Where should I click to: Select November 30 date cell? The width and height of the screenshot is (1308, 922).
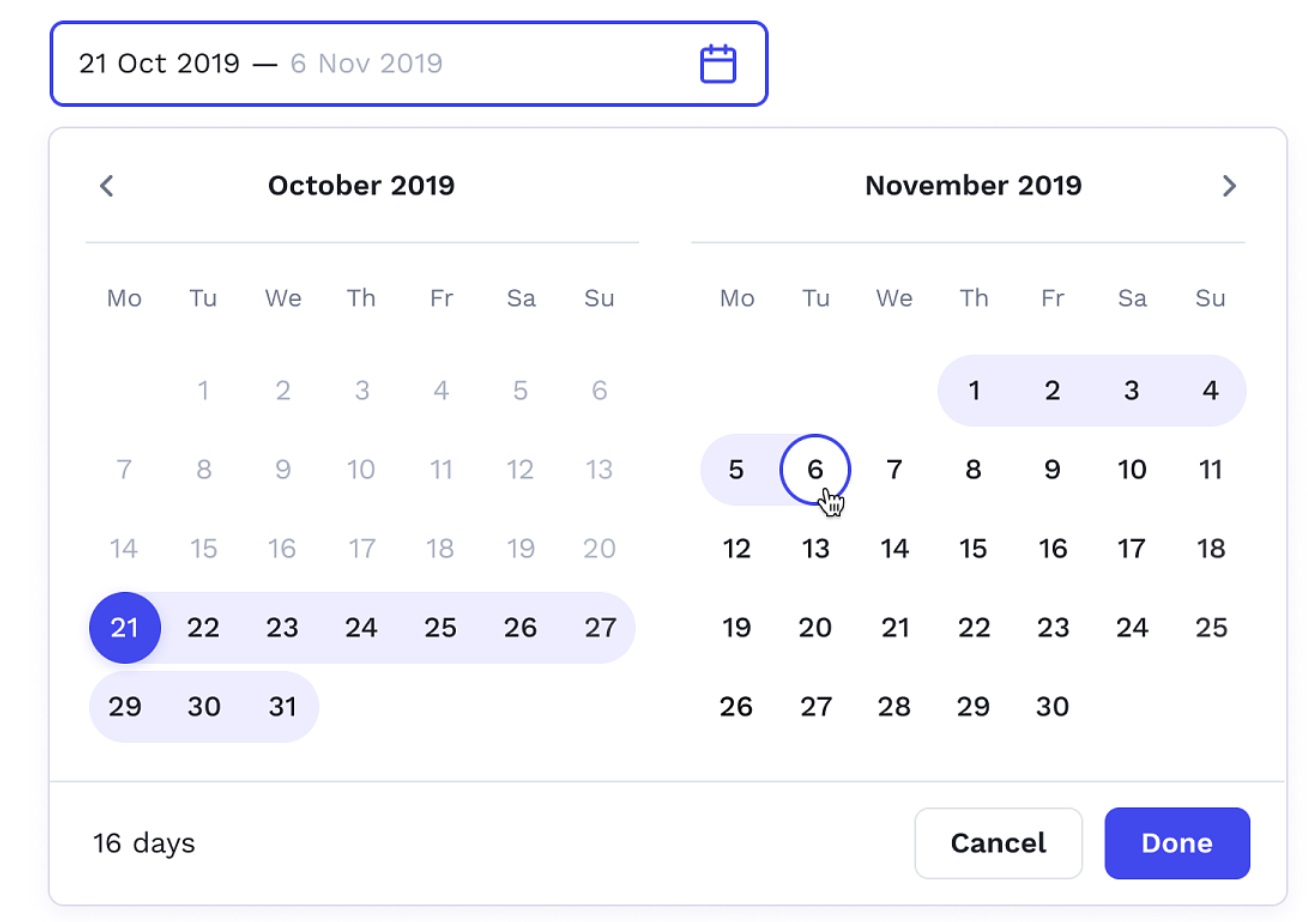(x=1052, y=707)
